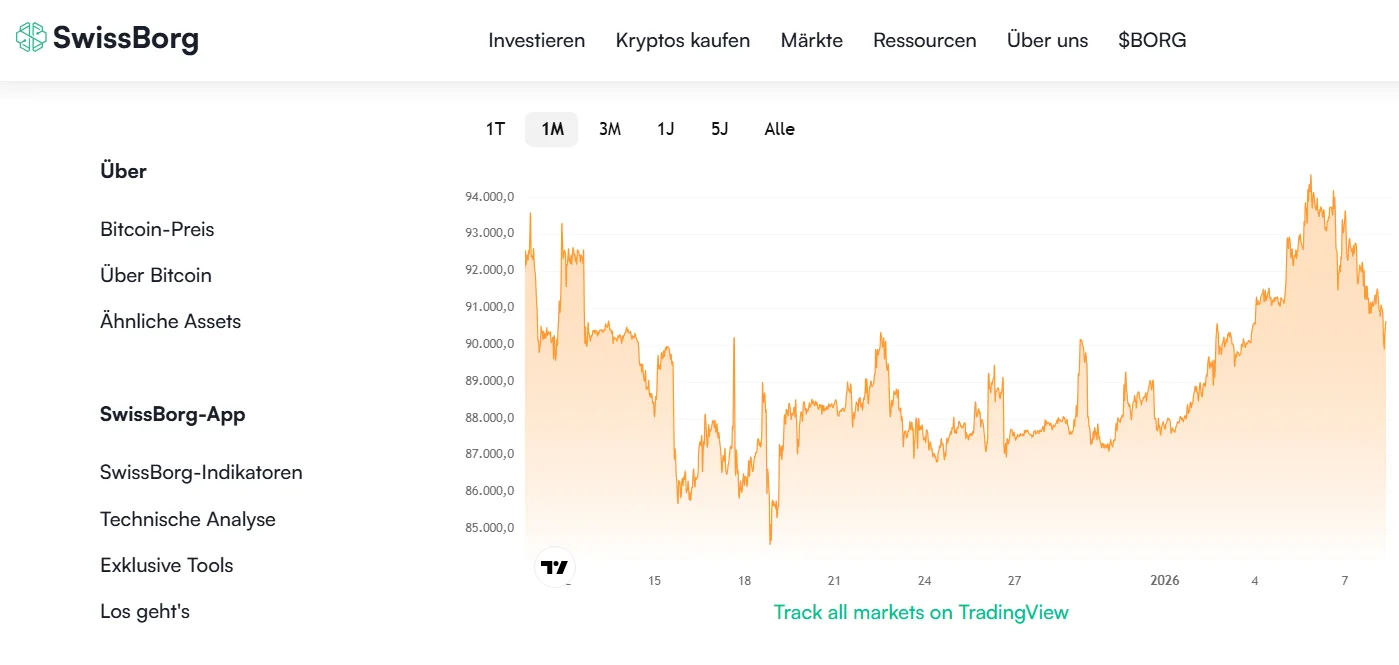Click the 4 date axis label
Screen dimensions: 1399x665
pyautogui.click(x=1255, y=581)
